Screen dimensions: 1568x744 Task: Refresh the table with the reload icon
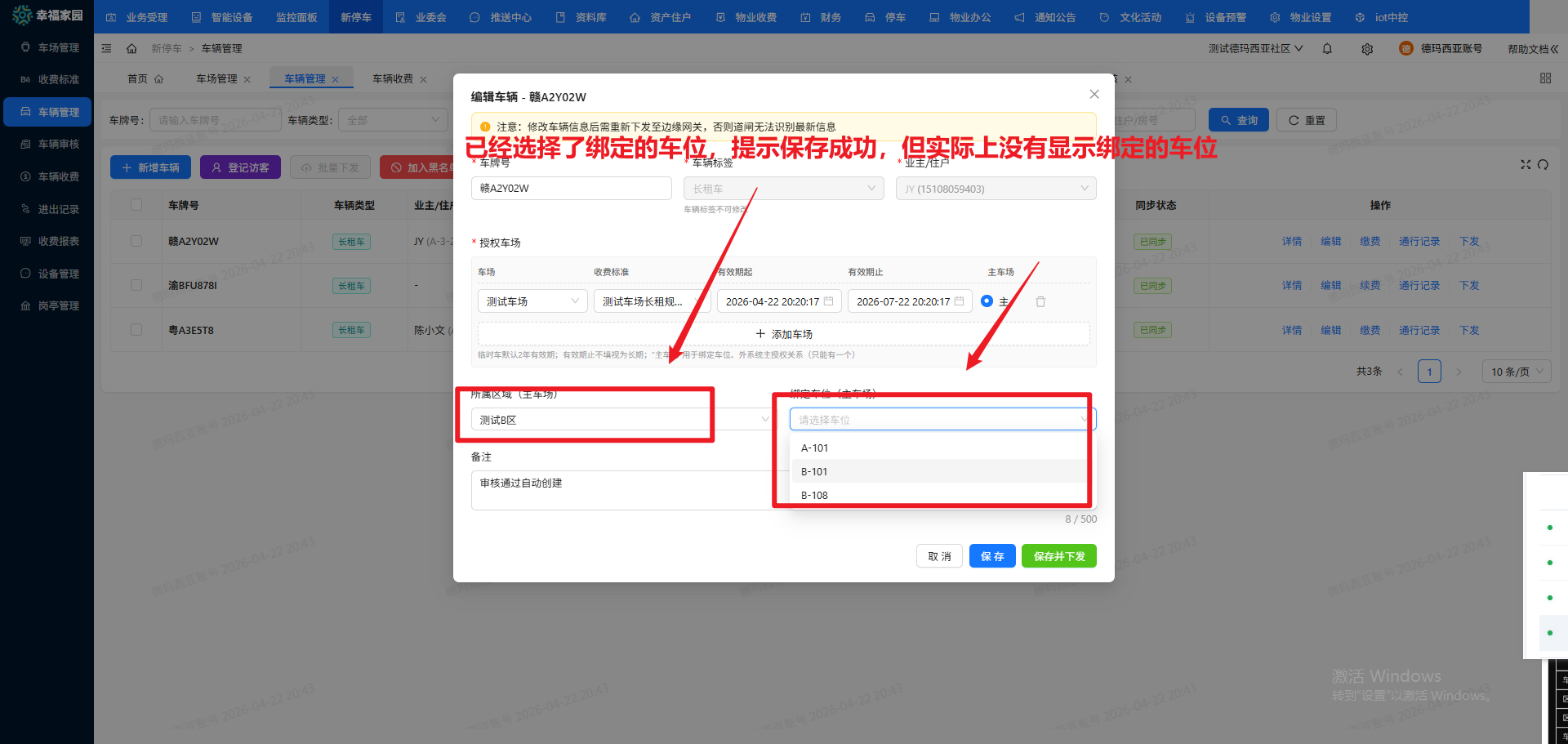click(x=1543, y=165)
